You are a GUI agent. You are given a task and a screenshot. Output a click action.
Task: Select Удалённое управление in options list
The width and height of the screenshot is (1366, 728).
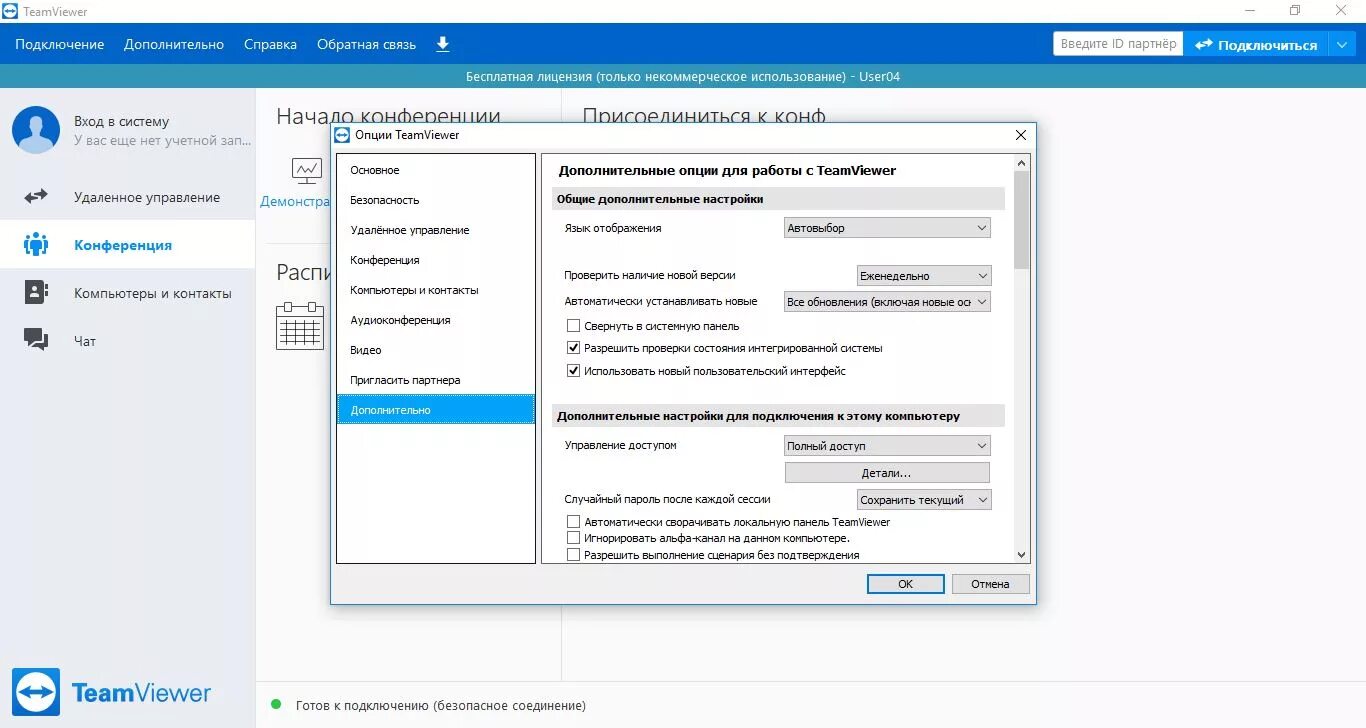coord(436,230)
